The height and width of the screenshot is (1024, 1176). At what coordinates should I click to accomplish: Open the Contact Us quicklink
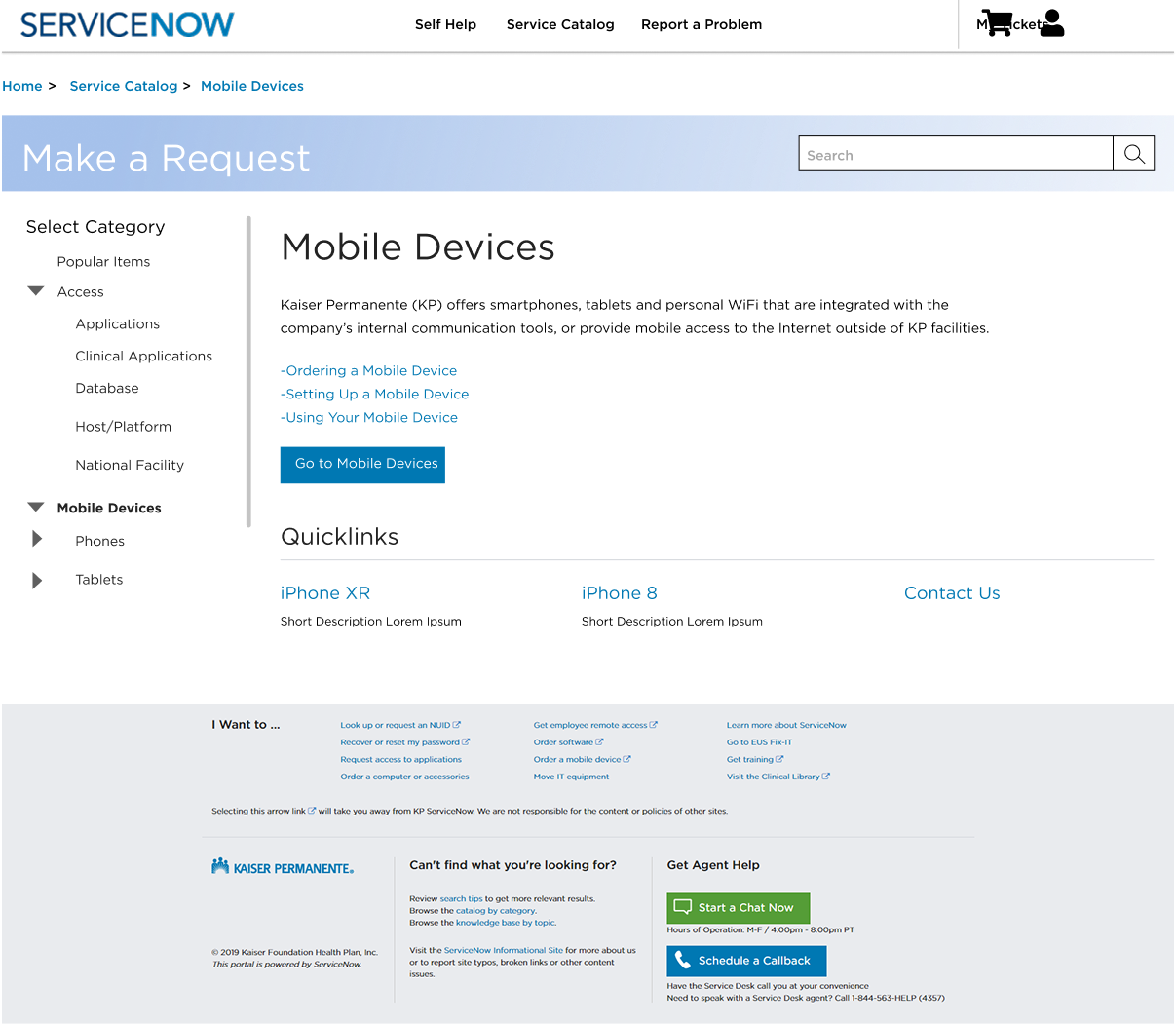pos(952,593)
